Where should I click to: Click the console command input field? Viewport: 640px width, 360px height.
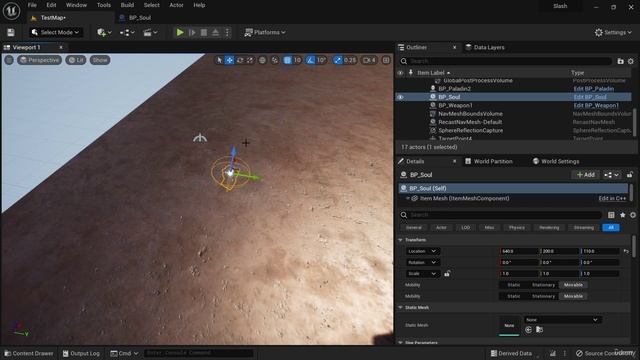coord(199,353)
